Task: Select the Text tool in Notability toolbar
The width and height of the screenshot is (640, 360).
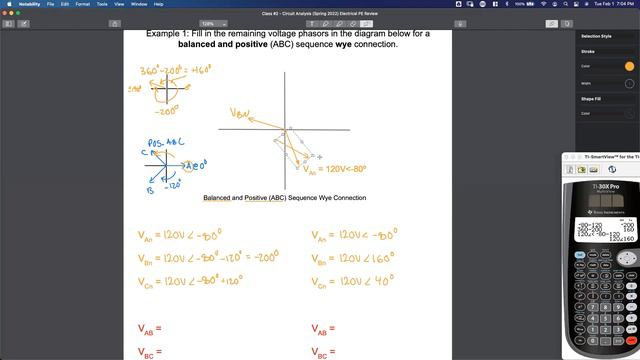Action: [312, 24]
